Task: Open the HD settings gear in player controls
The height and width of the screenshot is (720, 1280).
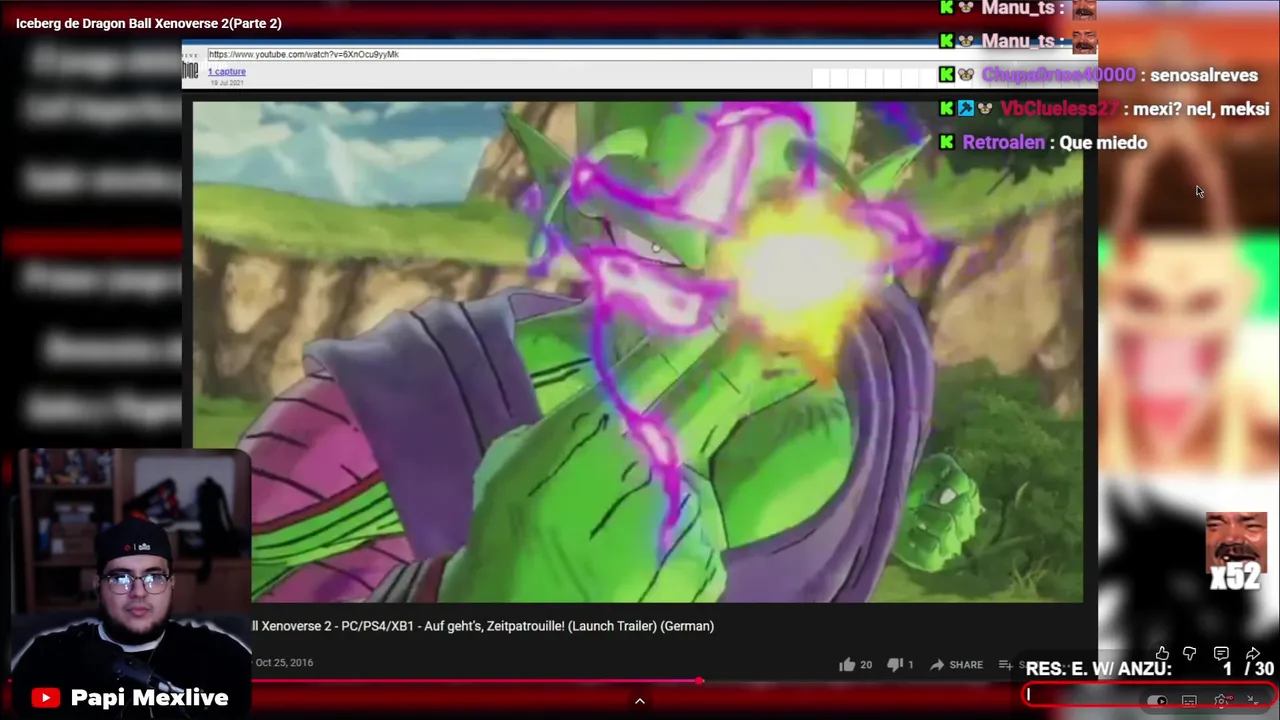Action: pyautogui.click(x=1221, y=701)
